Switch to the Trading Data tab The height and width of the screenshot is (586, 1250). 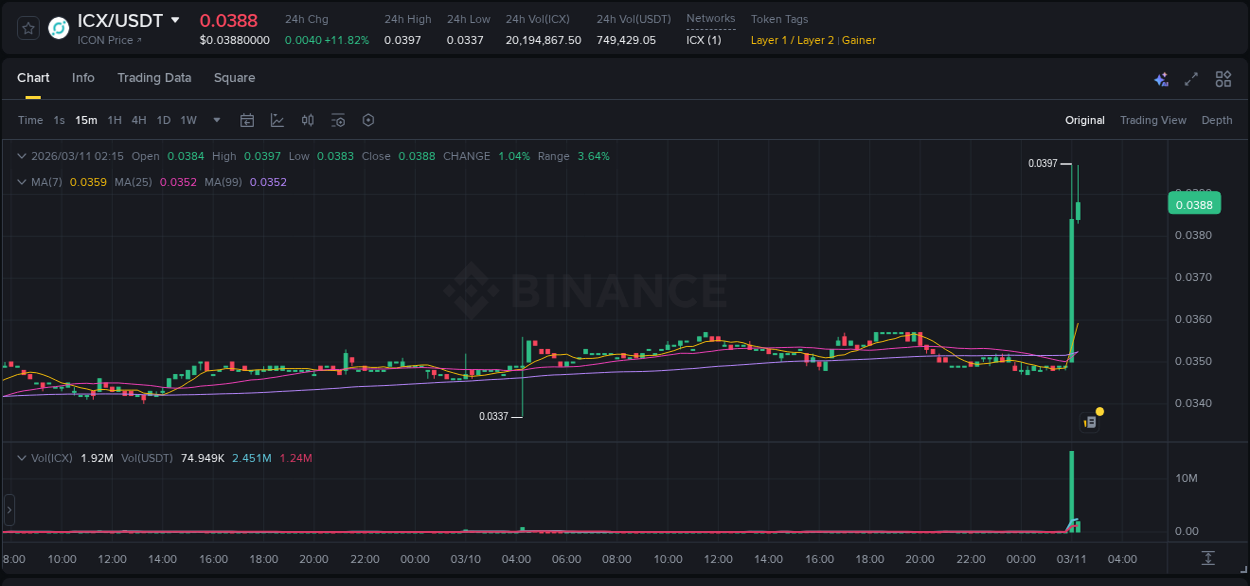pyautogui.click(x=154, y=78)
